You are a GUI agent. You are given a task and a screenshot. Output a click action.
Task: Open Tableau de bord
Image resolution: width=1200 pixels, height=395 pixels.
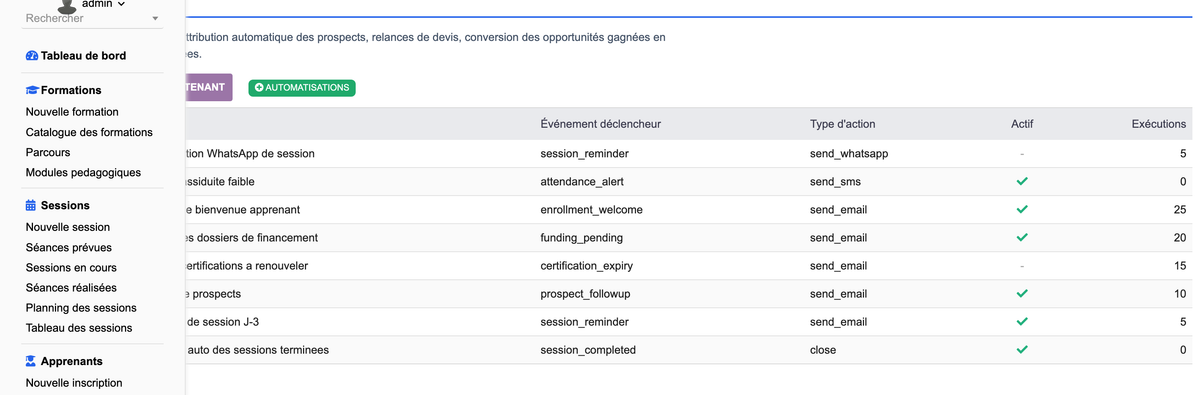[83, 56]
